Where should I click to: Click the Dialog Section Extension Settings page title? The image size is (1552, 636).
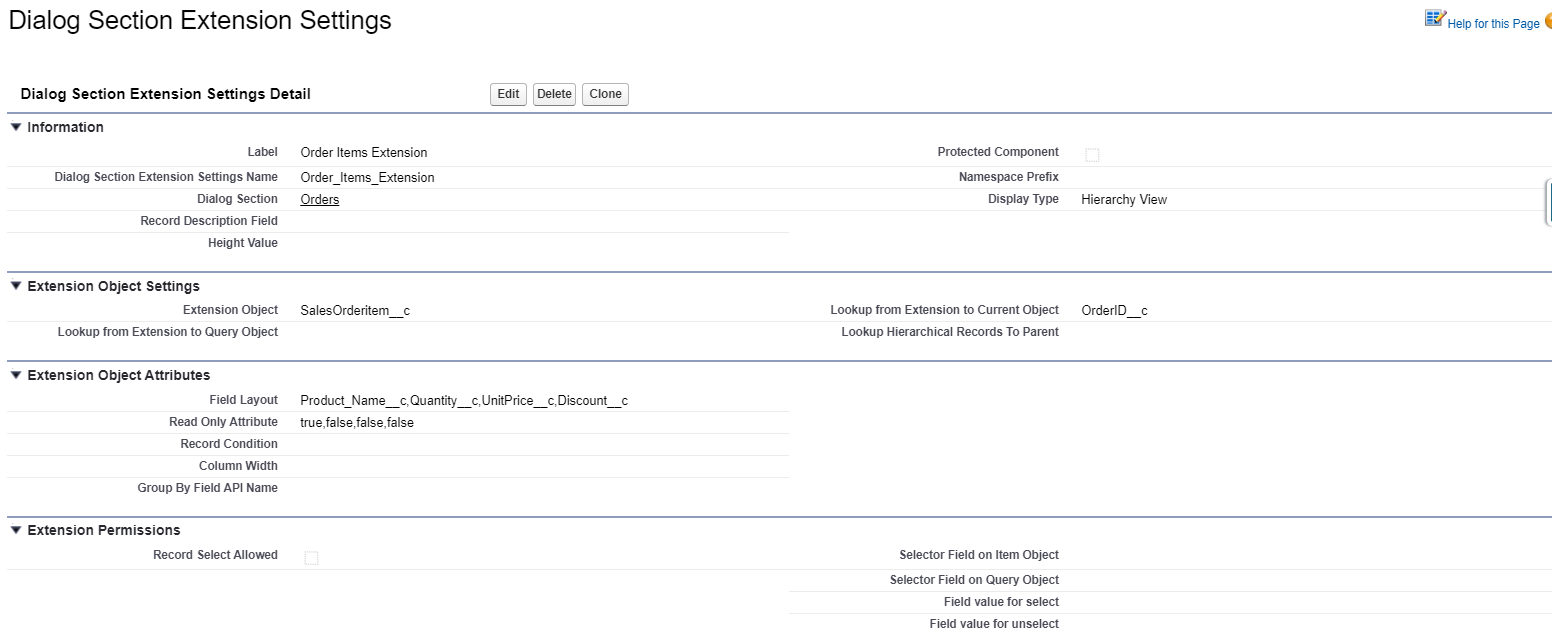pos(200,20)
